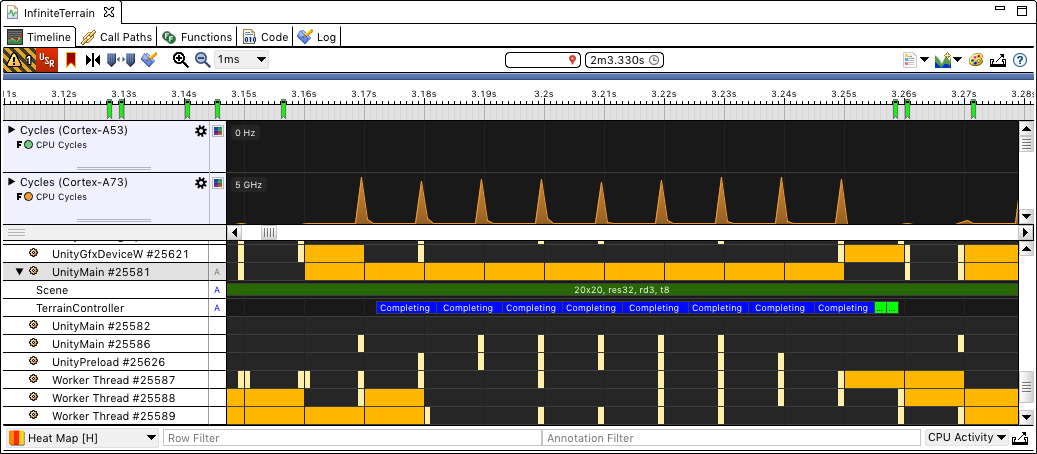Open the warnings indicator icon

(19, 60)
